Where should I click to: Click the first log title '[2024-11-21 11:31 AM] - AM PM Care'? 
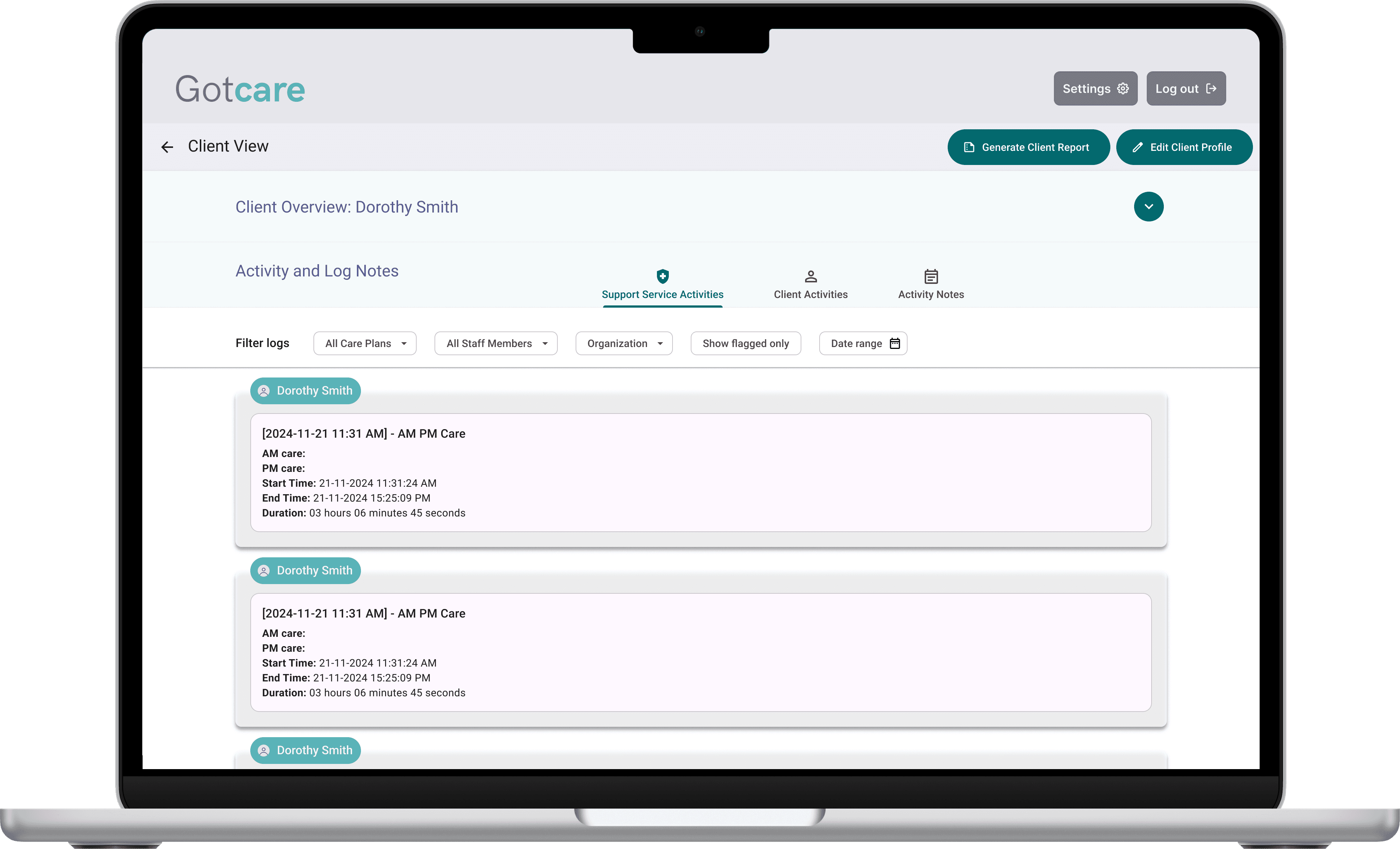click(364, 433)
